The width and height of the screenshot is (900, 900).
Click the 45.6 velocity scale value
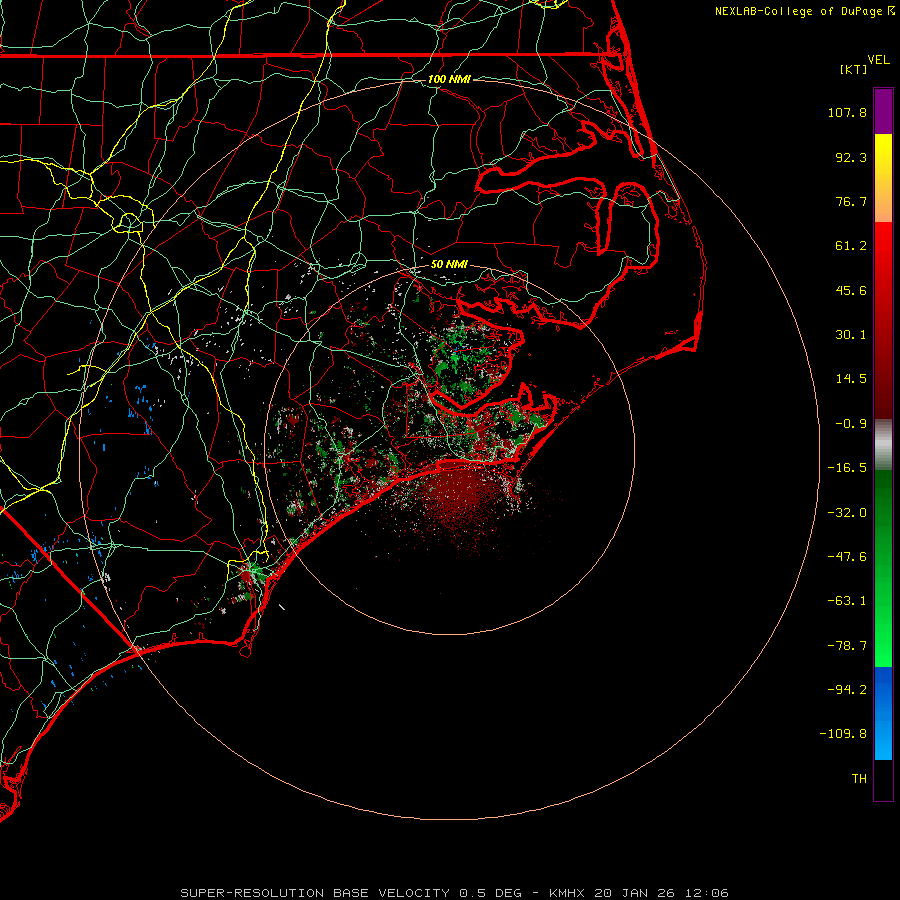click(851, 290)
